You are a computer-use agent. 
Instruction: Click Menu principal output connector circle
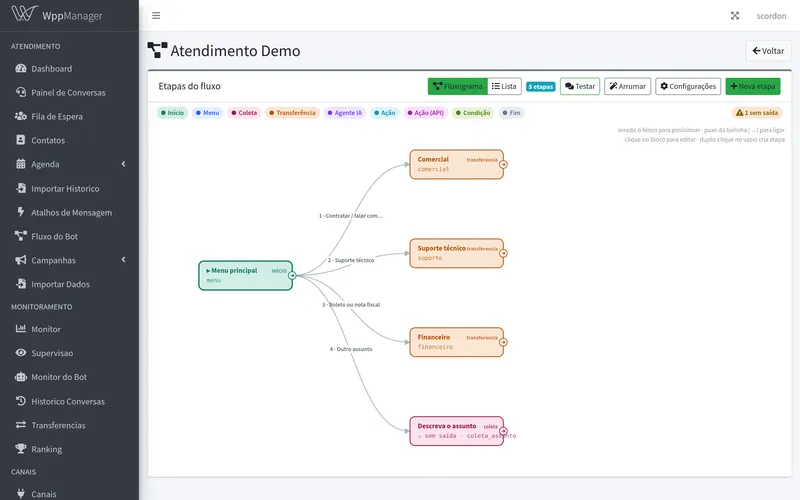click(x=292, y=276)
